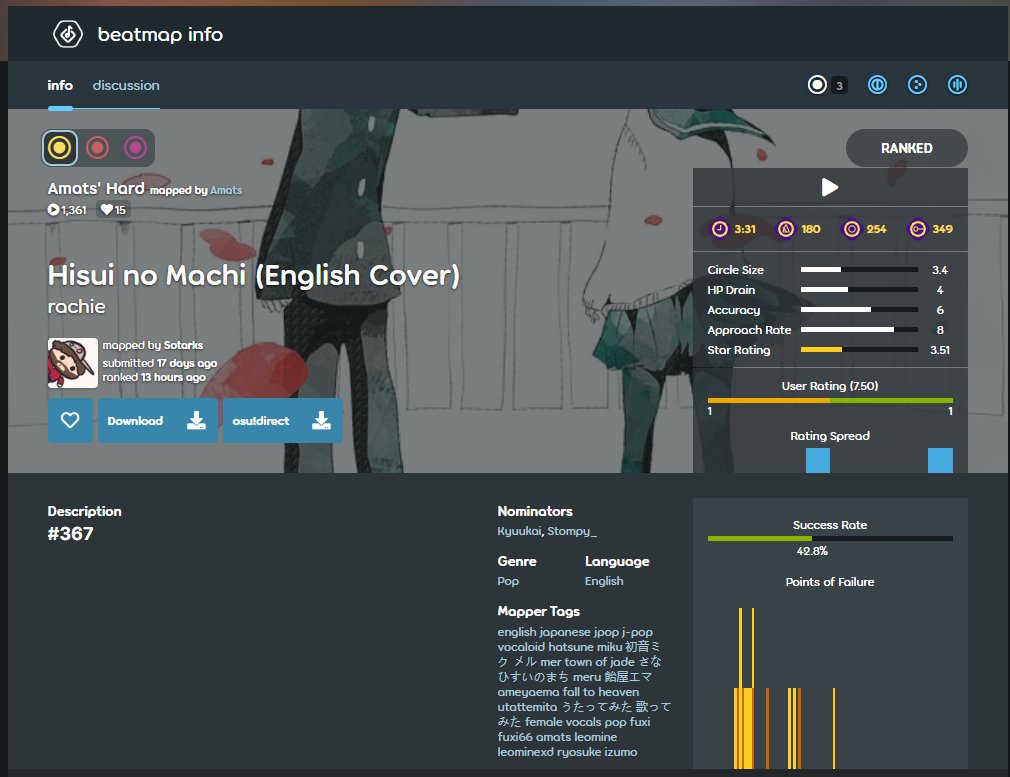The height and width of the screenshot is (777, 1010).
Task: Click the rightmost Rating Spread bar
Action: click(940, 461)
